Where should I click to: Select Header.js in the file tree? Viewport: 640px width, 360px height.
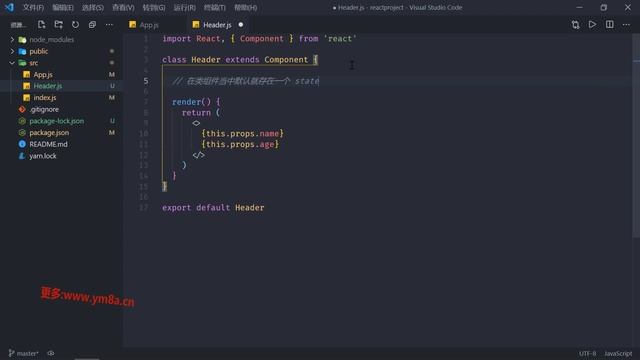tap(47, 86)
